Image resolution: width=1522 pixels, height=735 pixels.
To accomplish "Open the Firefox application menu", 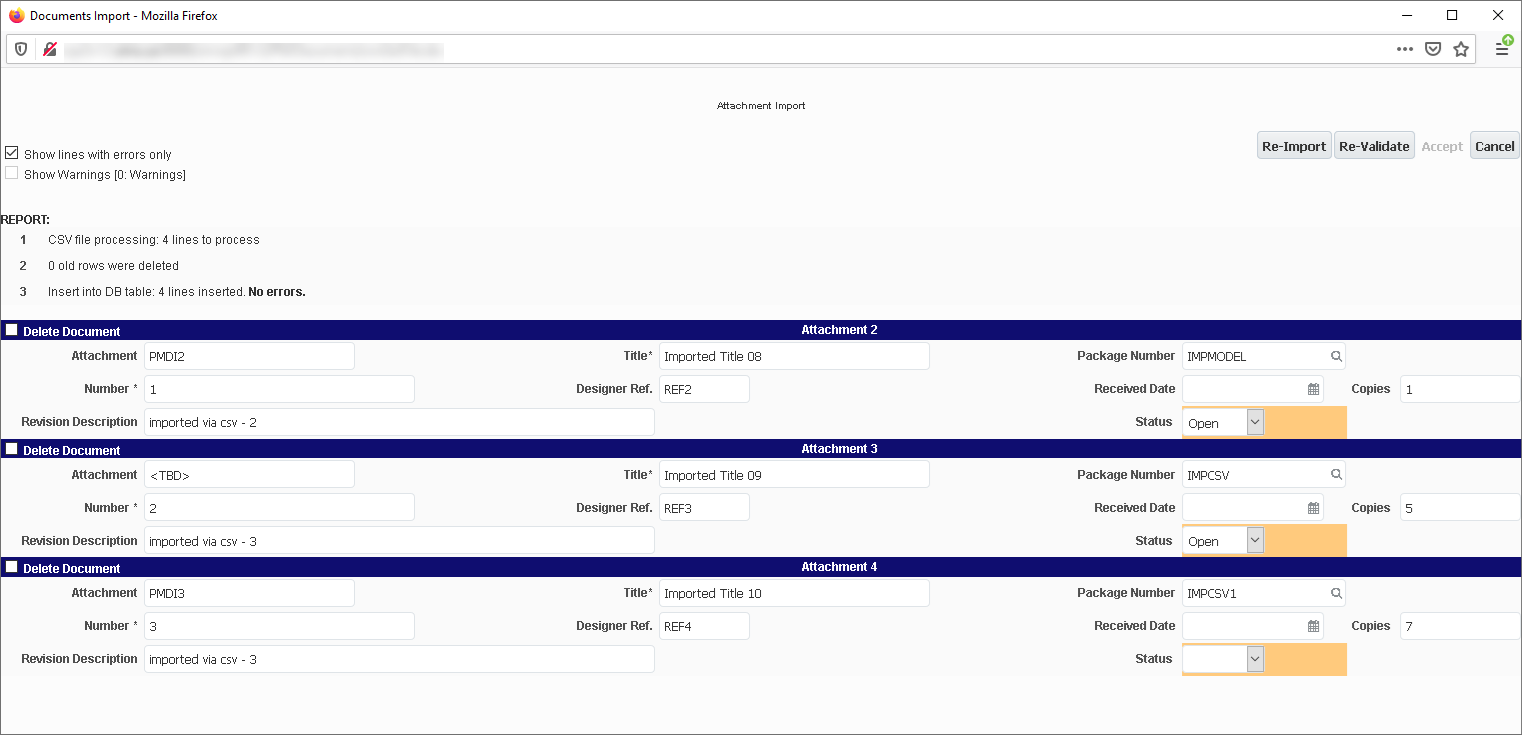I will tap(1502, 48).
